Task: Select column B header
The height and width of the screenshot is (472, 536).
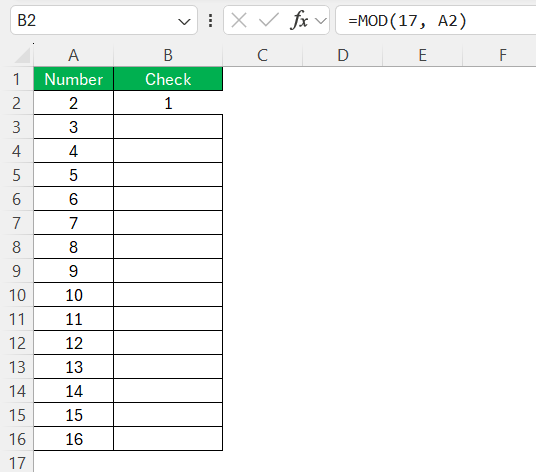Action: 168,55
